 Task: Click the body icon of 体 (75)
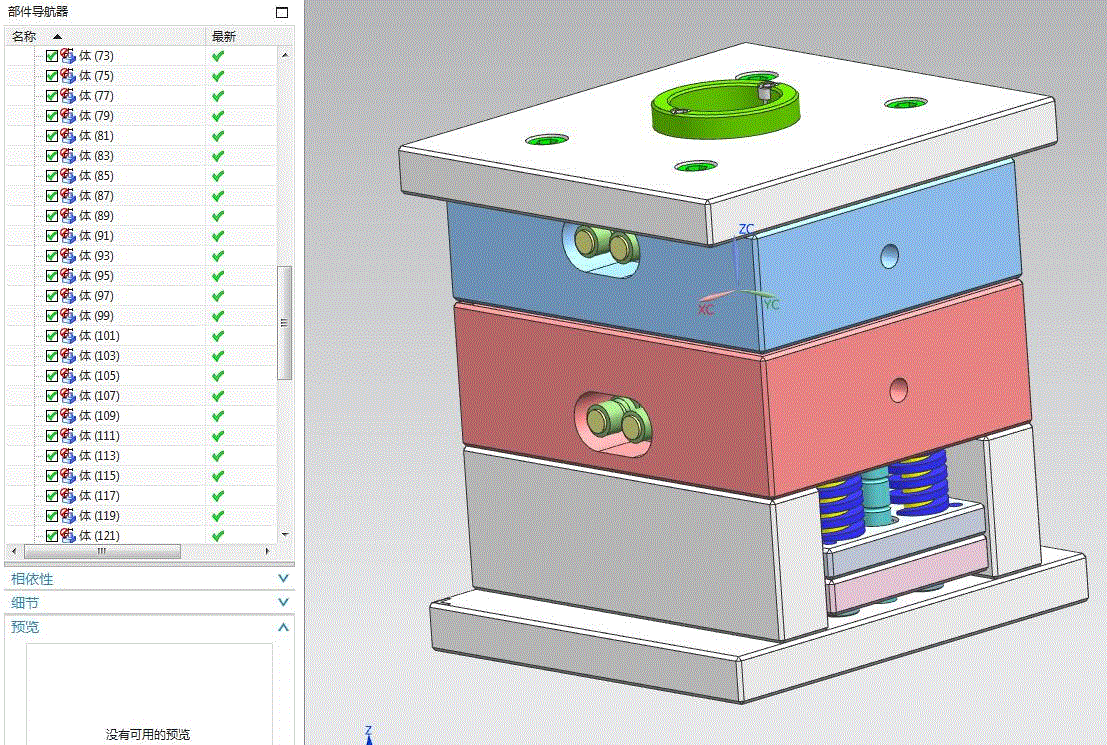pos(68,76)
